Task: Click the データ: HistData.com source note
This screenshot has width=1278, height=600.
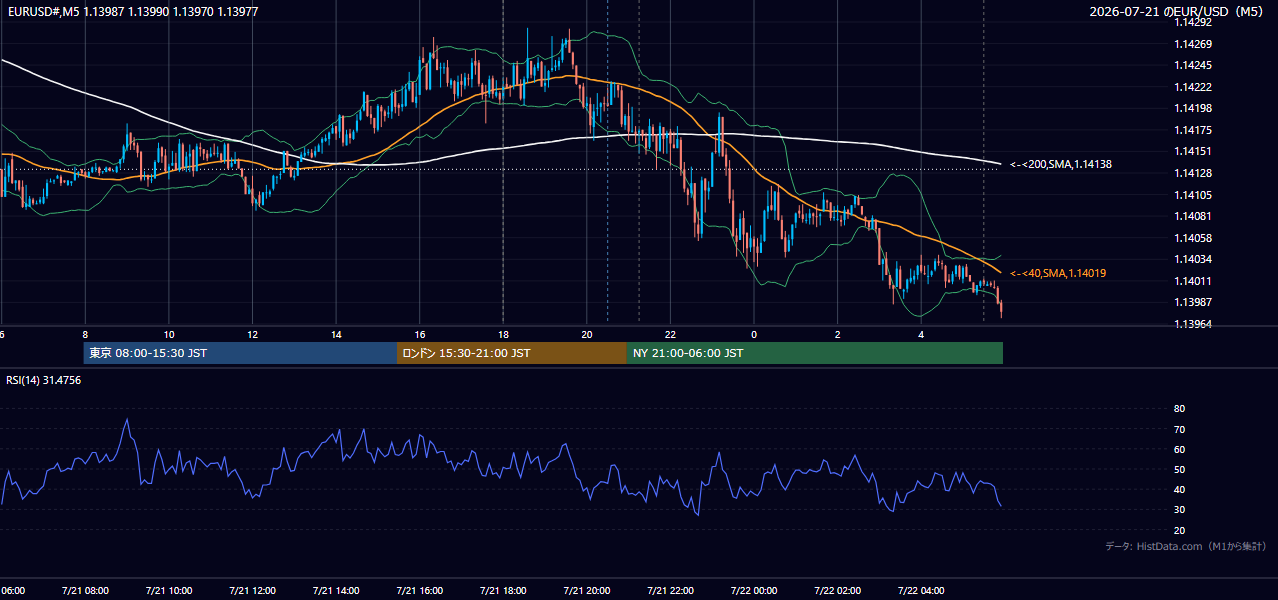Action: pos(1186,546)
